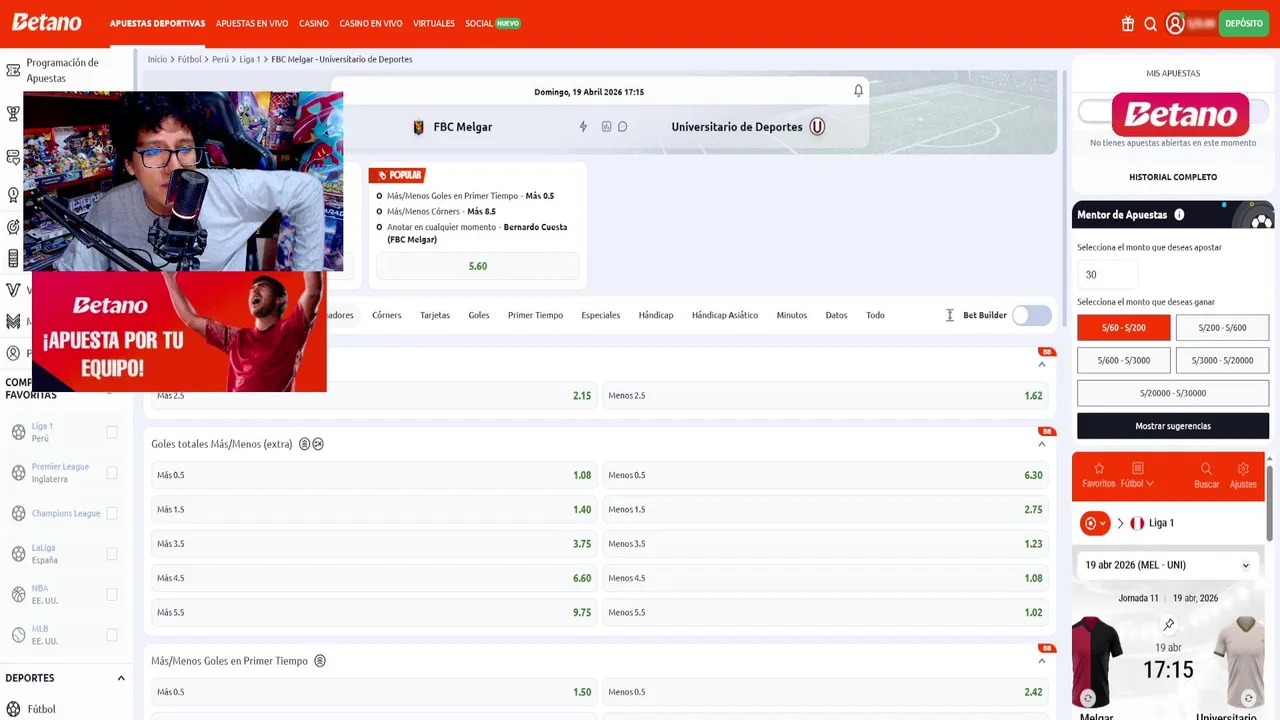Screen dimensions: 1280x720
Task: Switch to the Primer Tiempo tab
Action: [535, 315]
